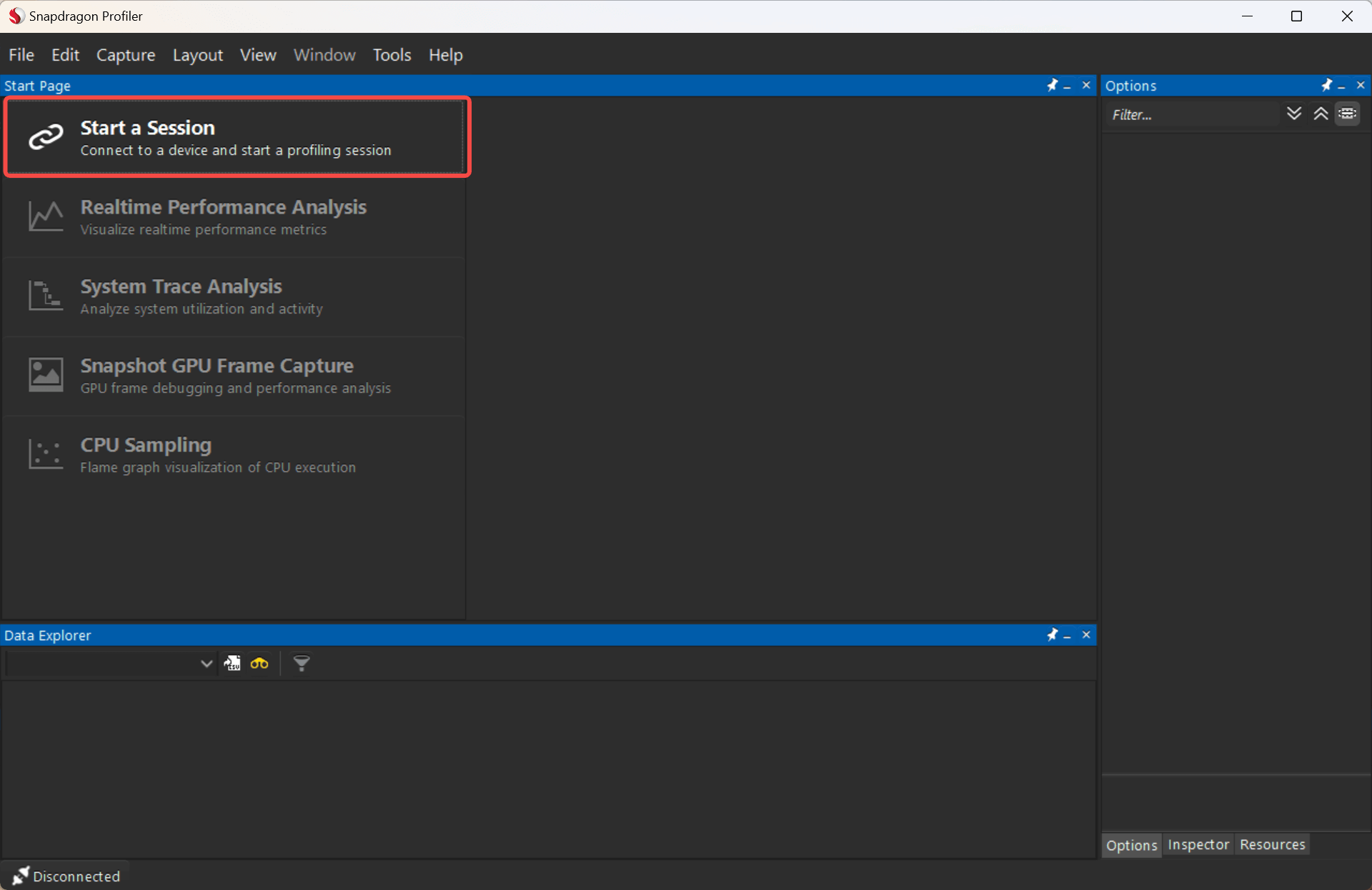This screenshot has width=1372, height=890.
Task: Close the Data Explorer panel
Action: pos(1086,634)
